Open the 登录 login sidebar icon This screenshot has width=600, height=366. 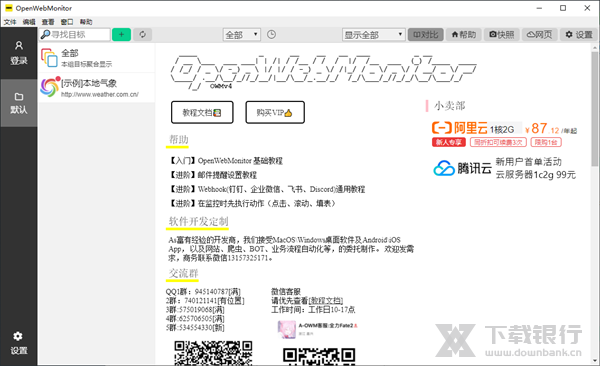click(18, 53)
